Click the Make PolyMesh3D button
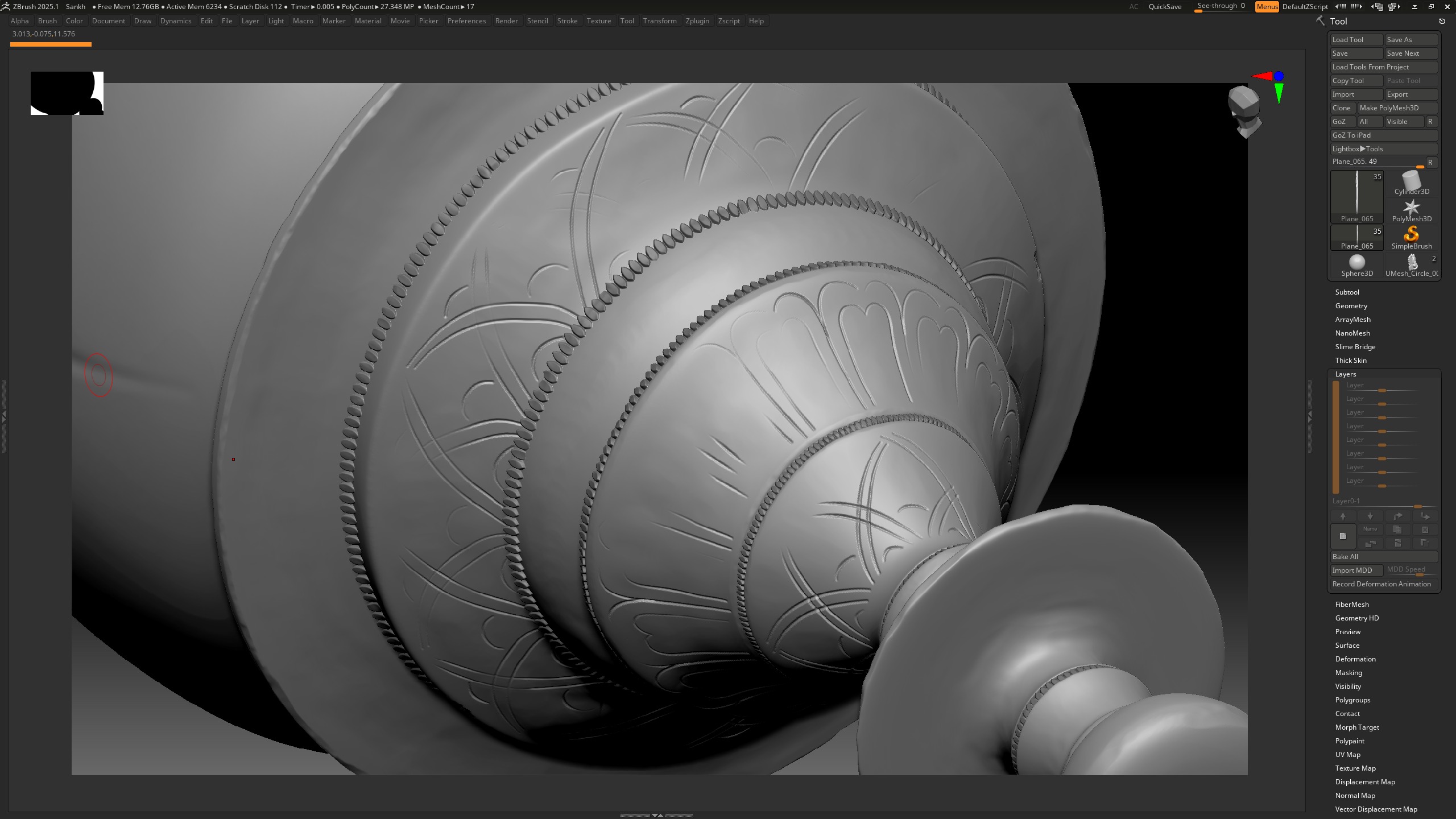This screenshot has height=819, width=1456. click(1397, 108)
